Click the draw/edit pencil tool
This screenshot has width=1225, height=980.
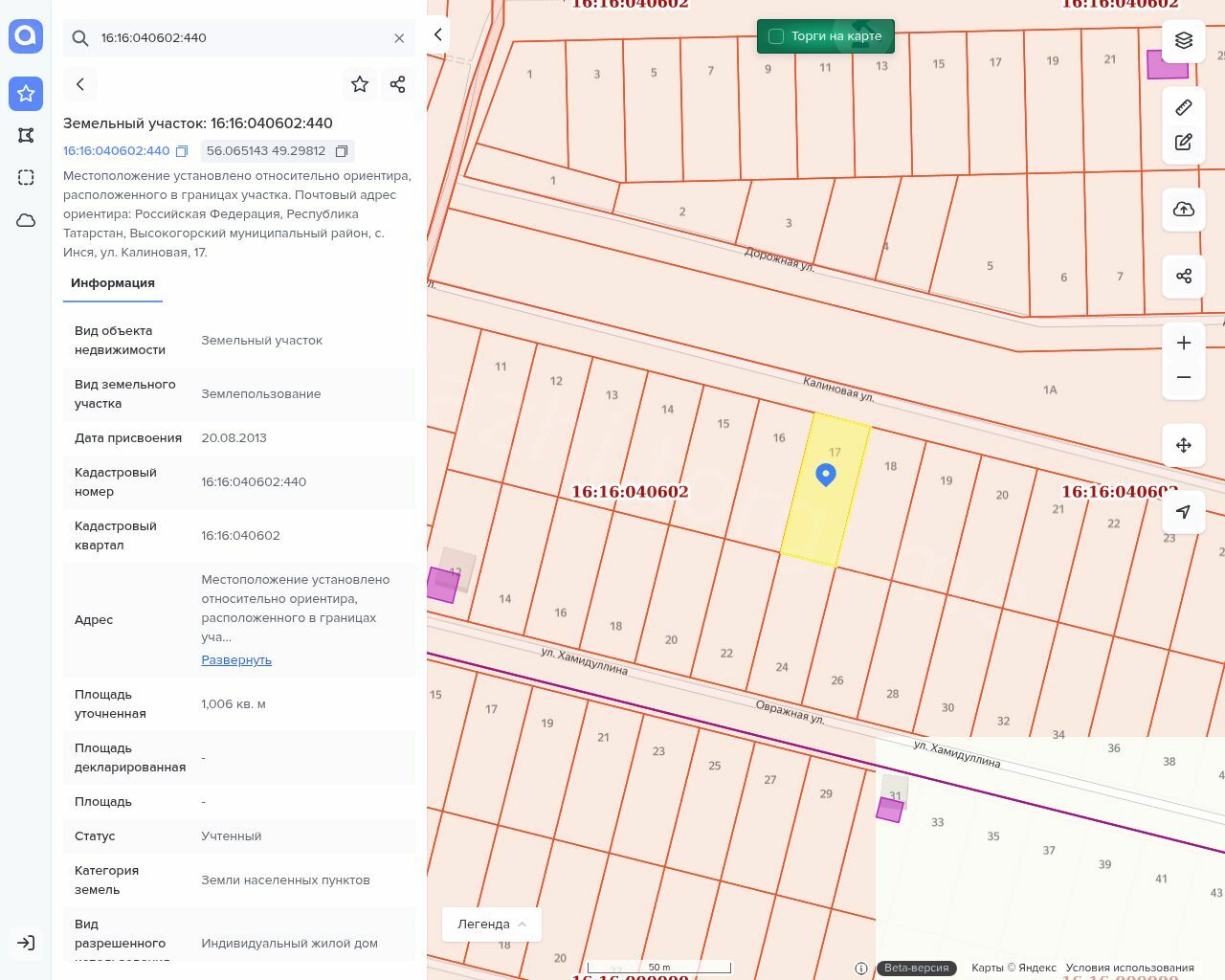(x=1183, y=143)
